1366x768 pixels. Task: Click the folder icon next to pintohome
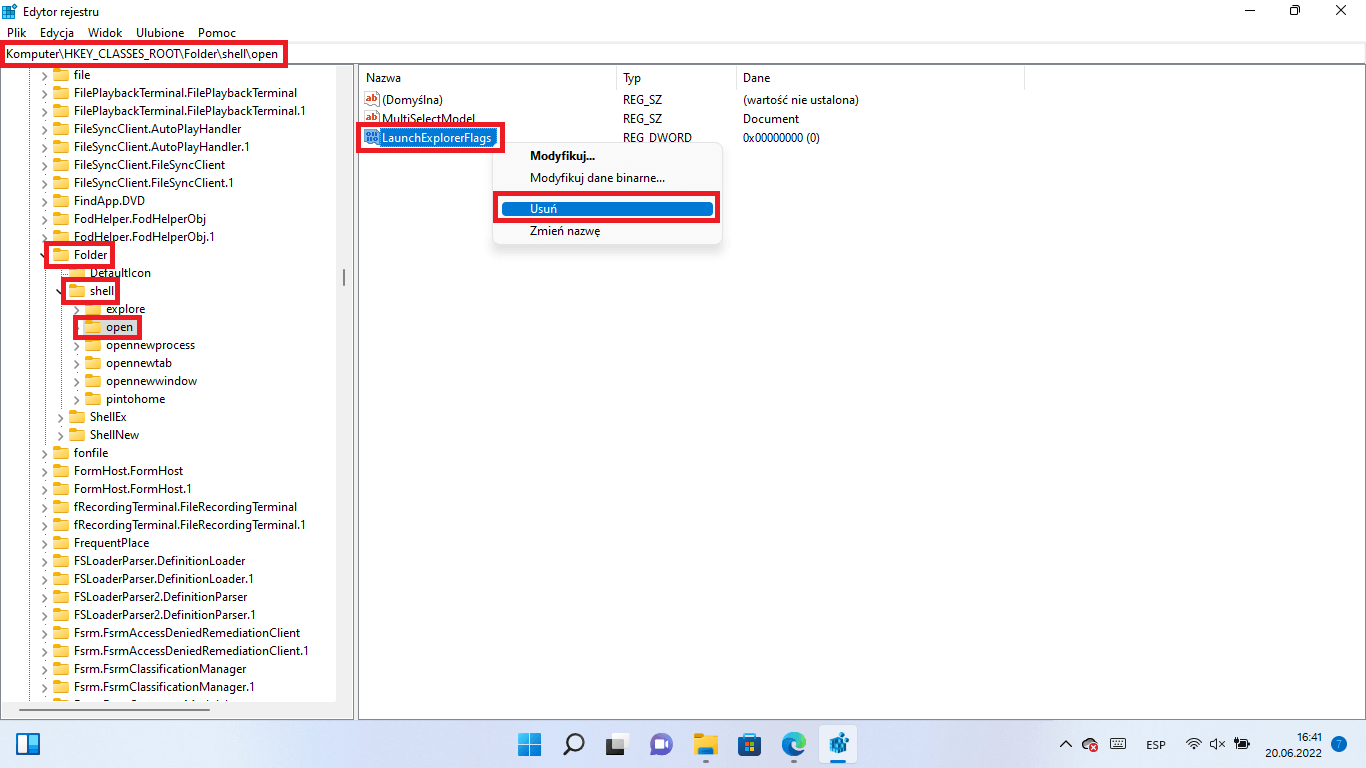(x=93, y=399)
